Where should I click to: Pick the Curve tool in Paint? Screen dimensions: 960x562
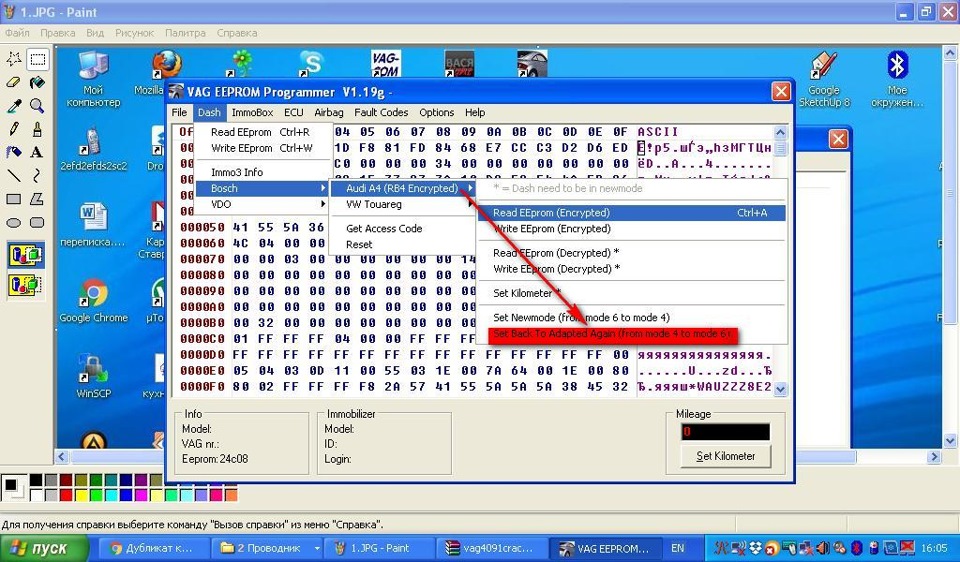coord(37,176)
